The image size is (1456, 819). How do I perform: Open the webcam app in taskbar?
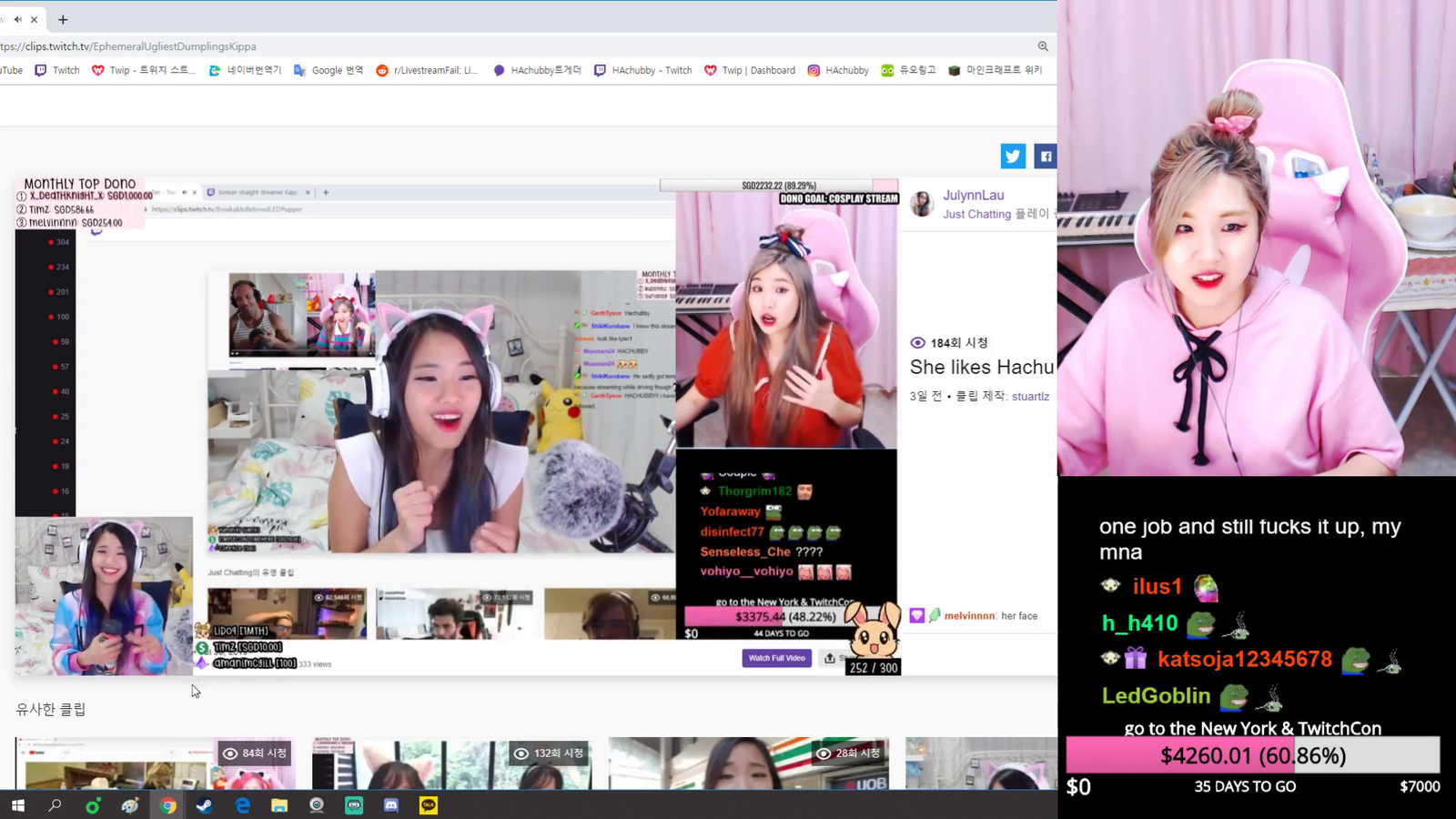[317, 805]
